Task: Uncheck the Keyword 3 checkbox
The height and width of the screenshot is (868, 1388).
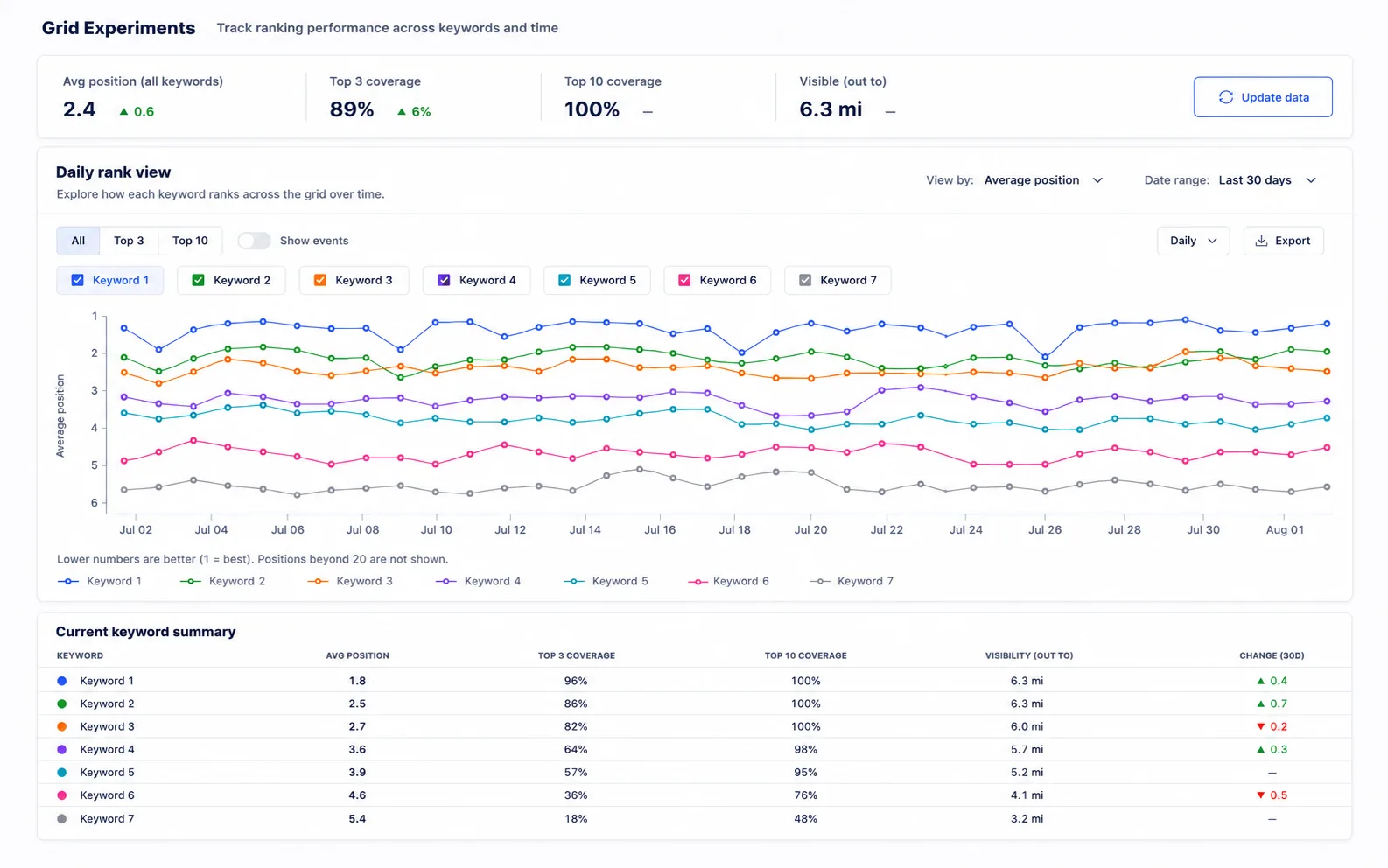Action: pyautogui.click(x=319, y=280)
